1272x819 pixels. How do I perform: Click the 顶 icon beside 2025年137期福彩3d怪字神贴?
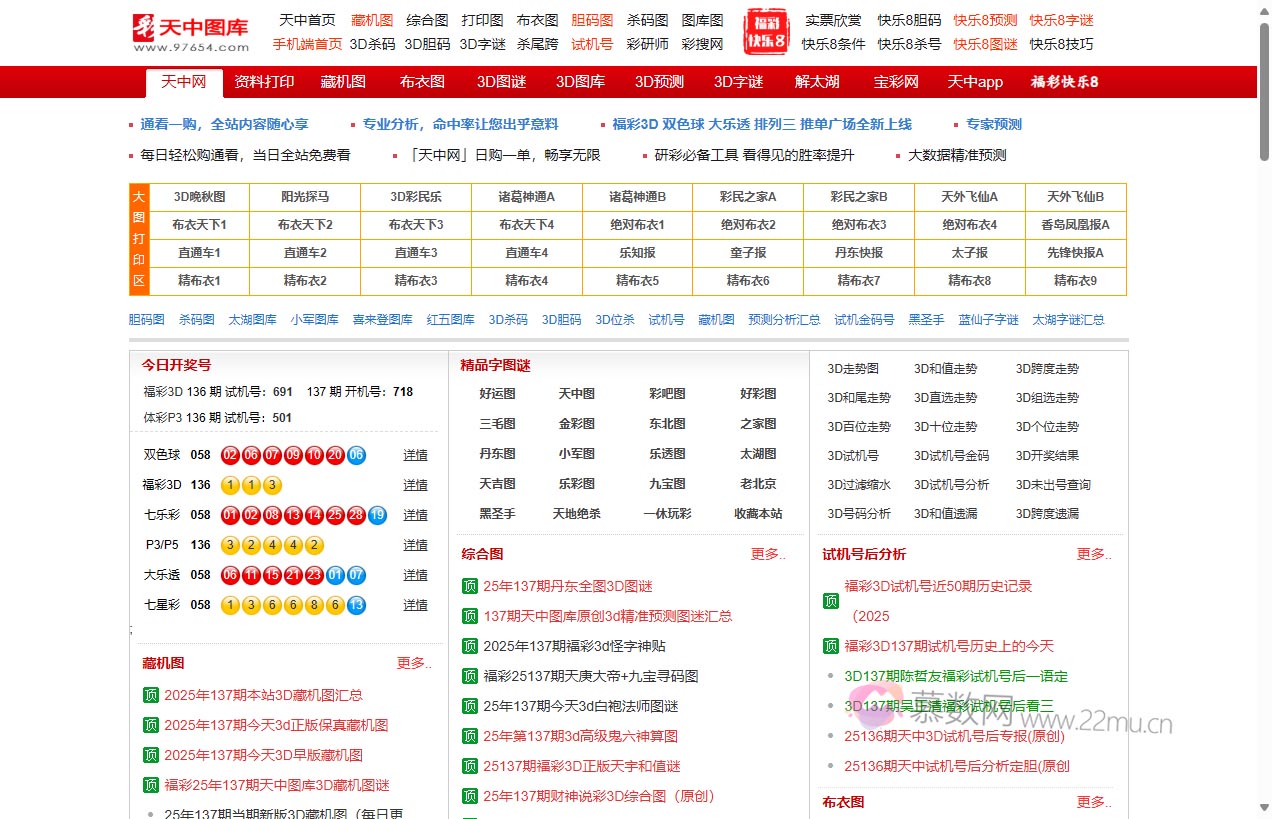pyautogui.click(x=469, y=646)
